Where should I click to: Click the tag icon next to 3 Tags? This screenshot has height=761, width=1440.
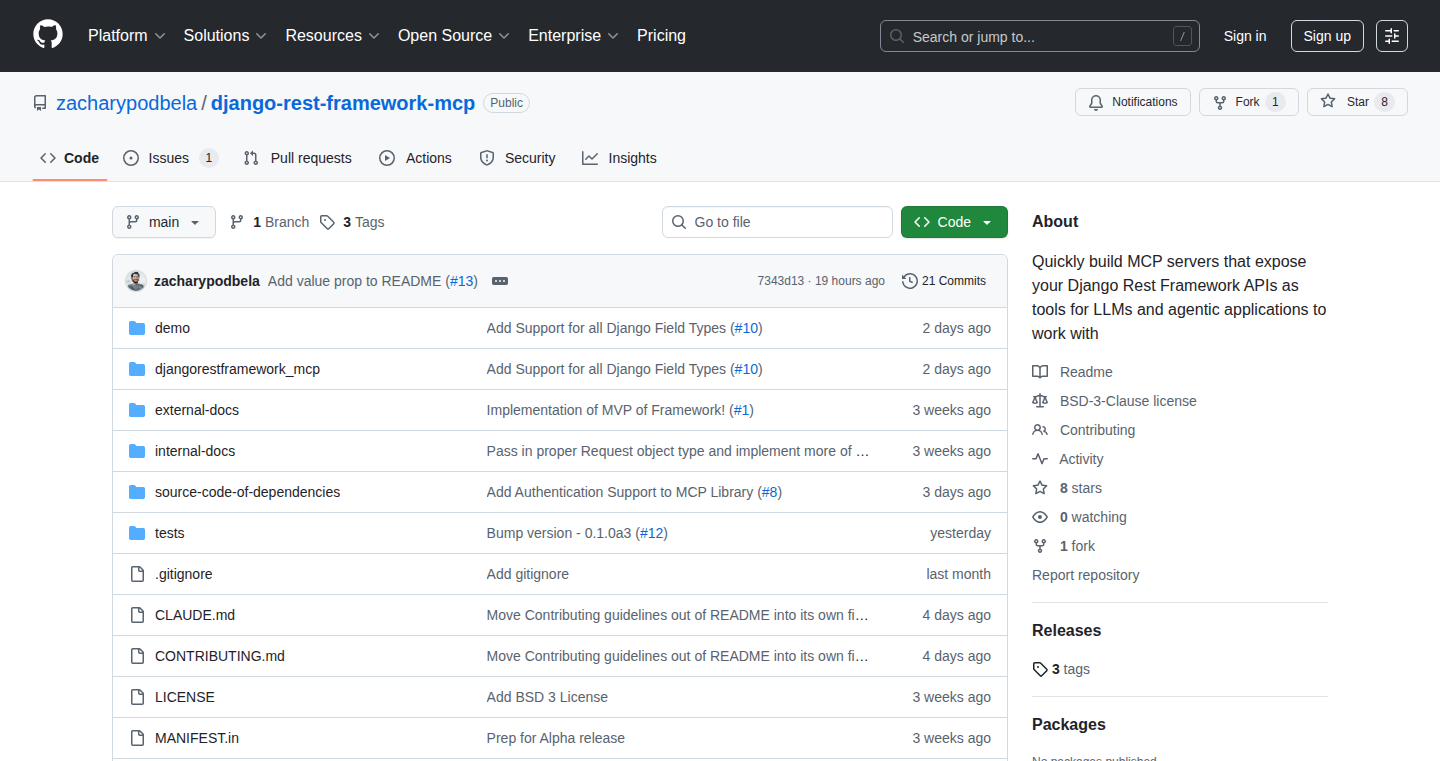pyautogui.click(x=327, y=222)
